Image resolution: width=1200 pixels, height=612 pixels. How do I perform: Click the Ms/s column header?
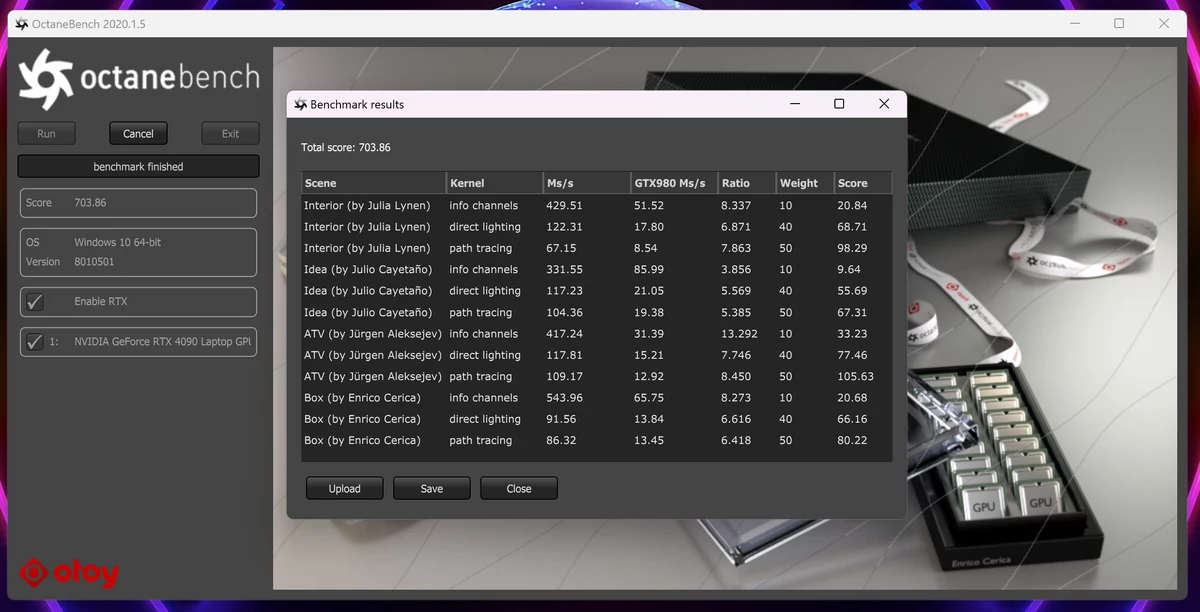pyautogui.click(x=587, y=183)
